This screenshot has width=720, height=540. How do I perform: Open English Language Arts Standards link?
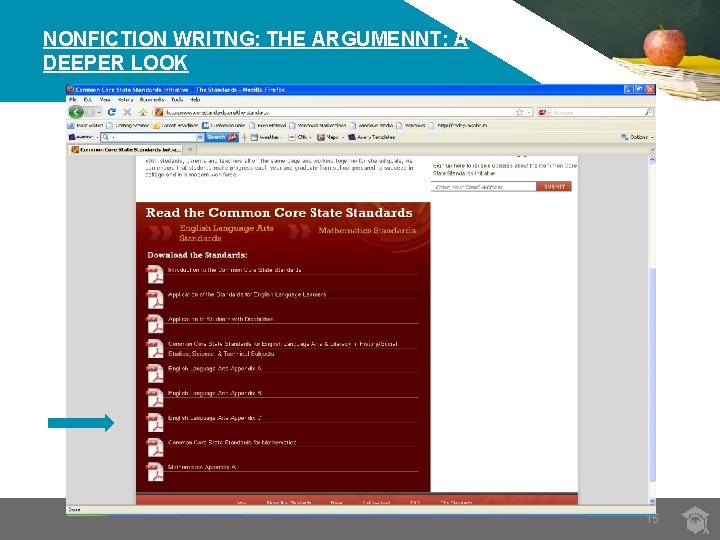(x=226, y=233)
